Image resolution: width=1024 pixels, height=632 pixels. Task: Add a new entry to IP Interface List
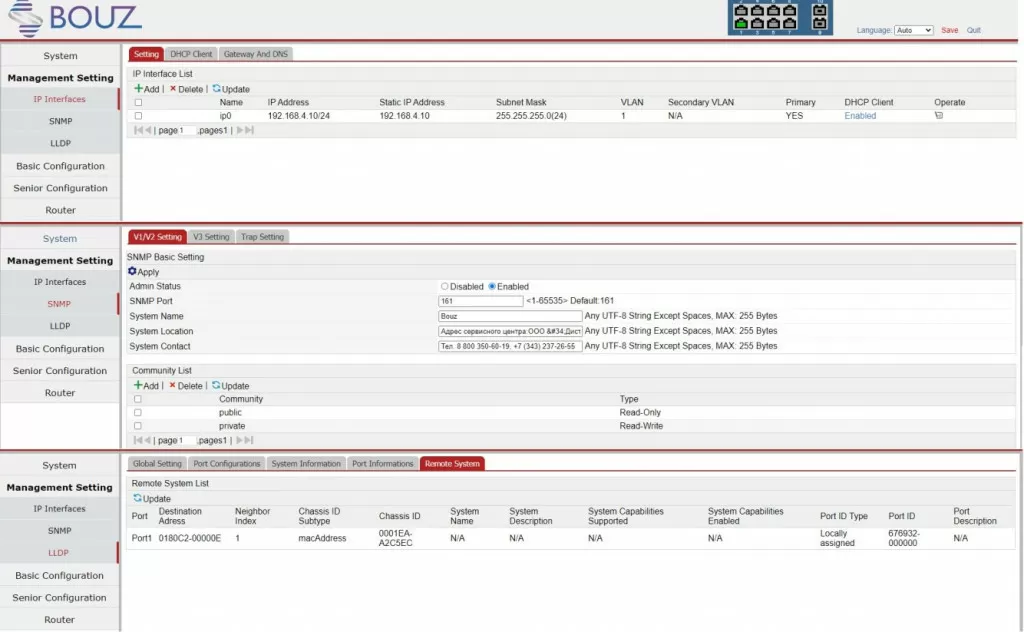[x=146, y=89]
